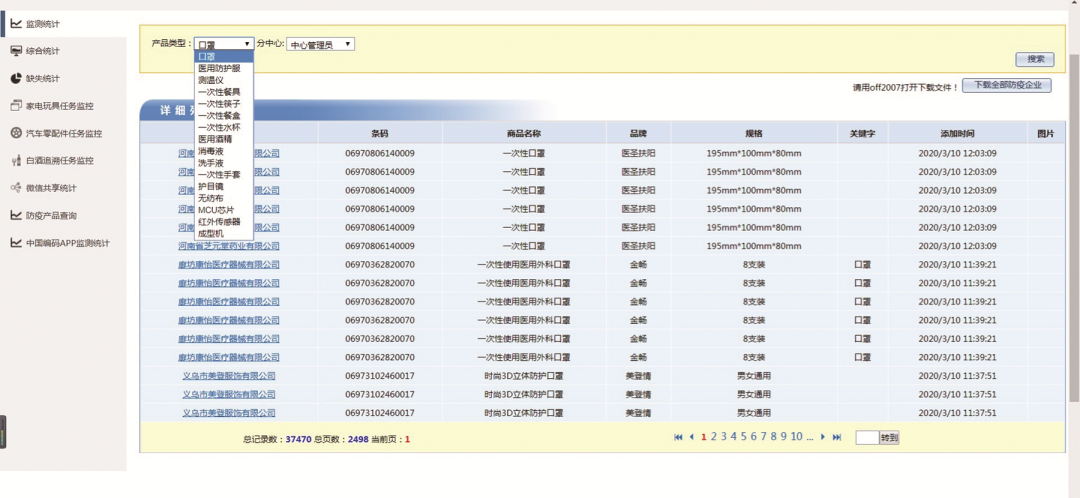Choose 医用防护服 from the product type list

[224, 68]
